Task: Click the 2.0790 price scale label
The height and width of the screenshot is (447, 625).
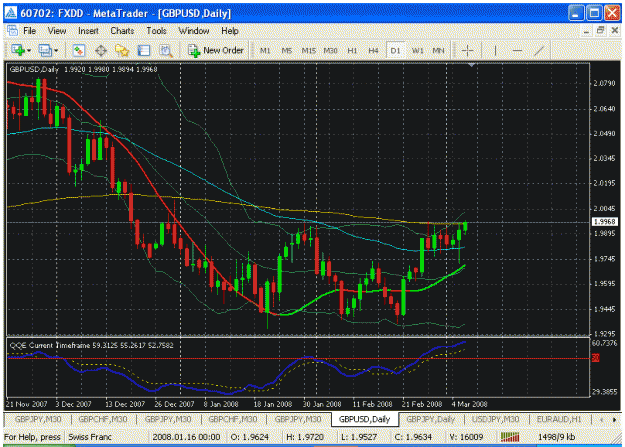Action: pos(604,83)
